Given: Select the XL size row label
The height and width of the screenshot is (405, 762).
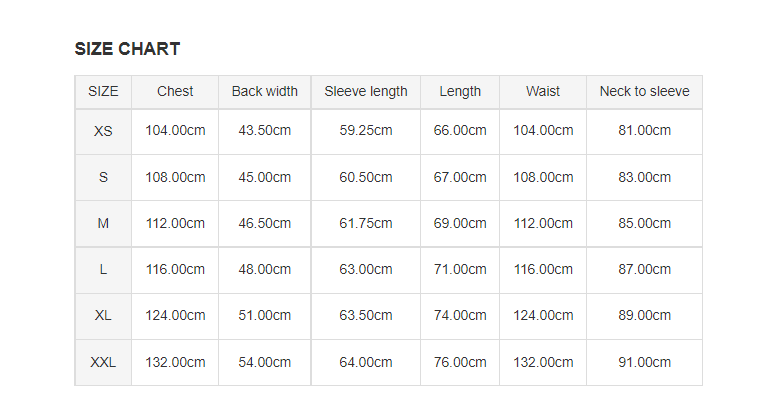Looking at the screenshot, I should pos(103,316).
